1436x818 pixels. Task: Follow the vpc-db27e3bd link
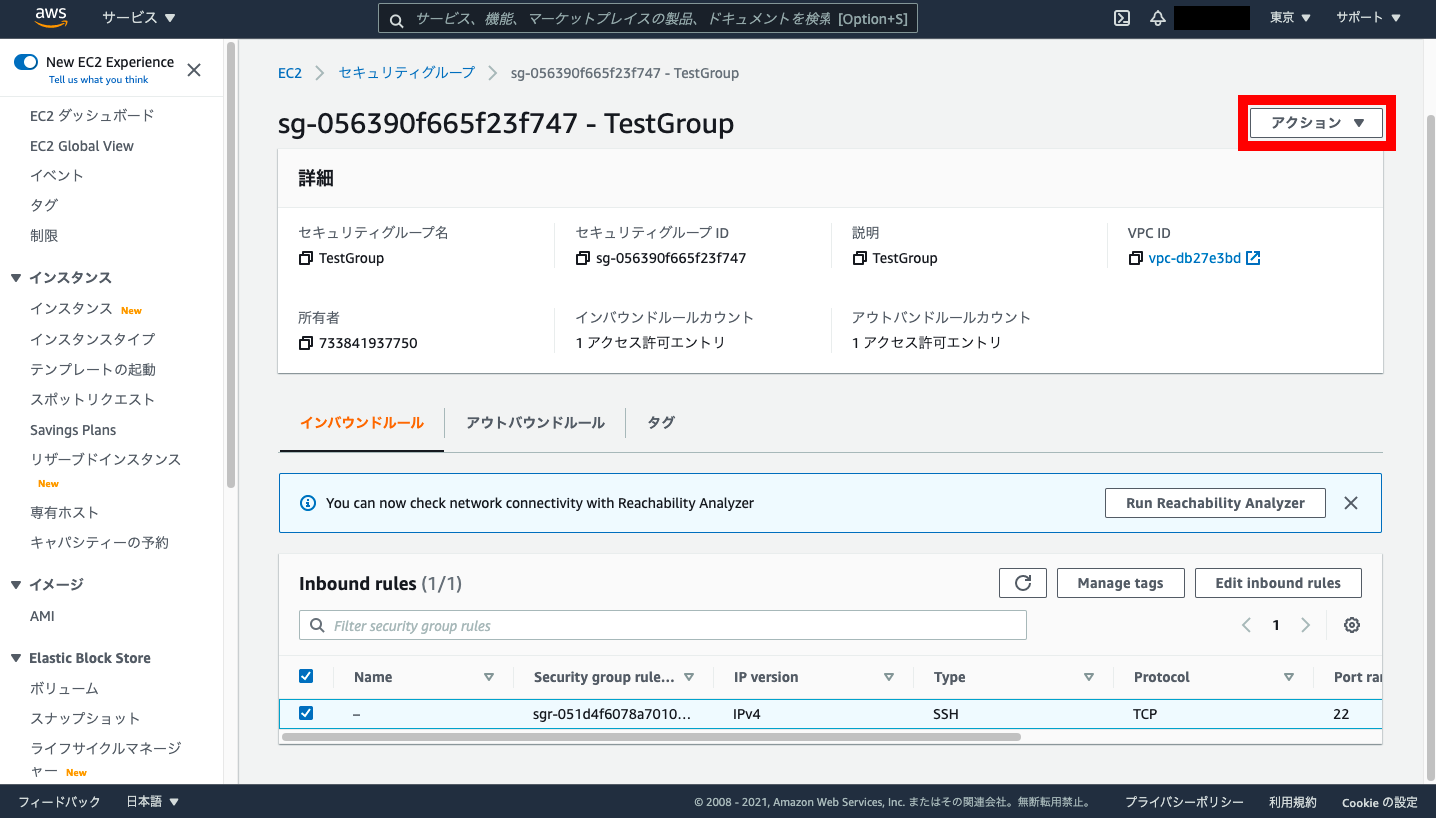(x=1195, y=258)
